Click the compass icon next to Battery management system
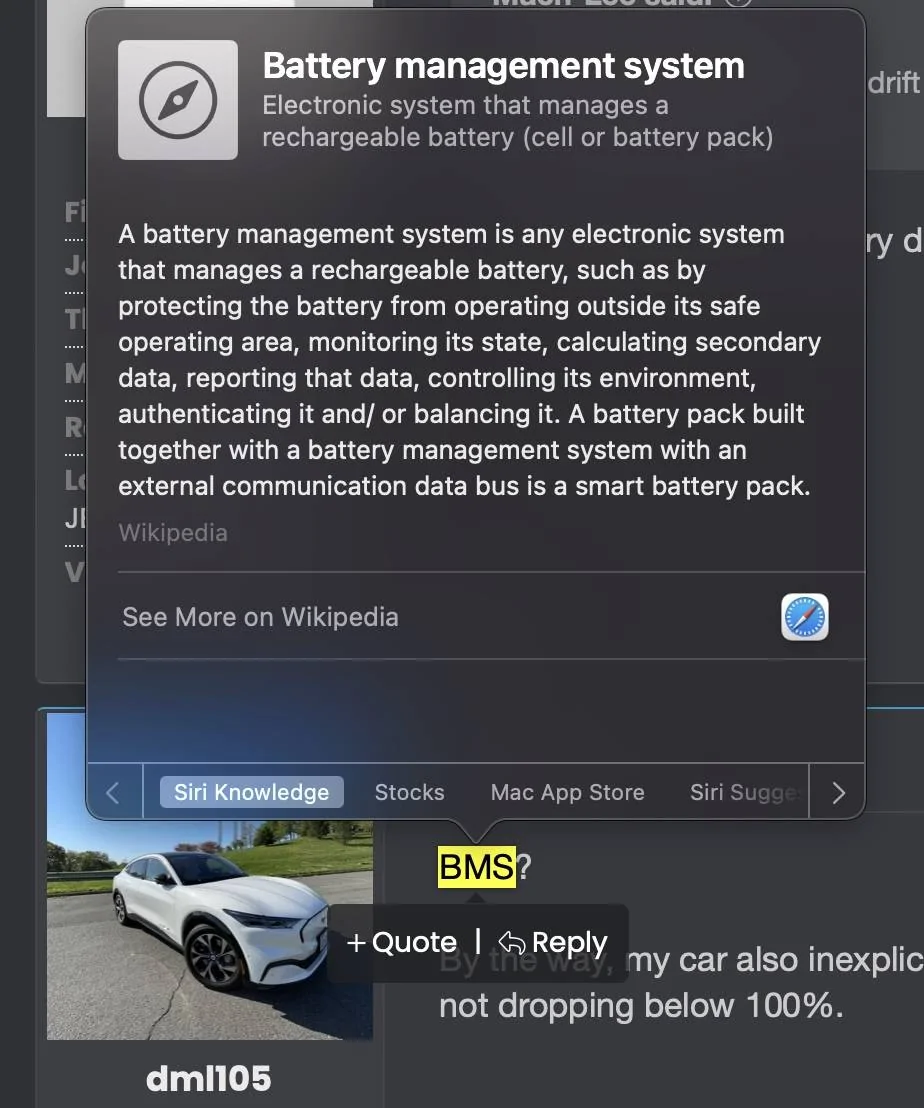This screenshot has height=1108, width=924. [x=178, y=100]
